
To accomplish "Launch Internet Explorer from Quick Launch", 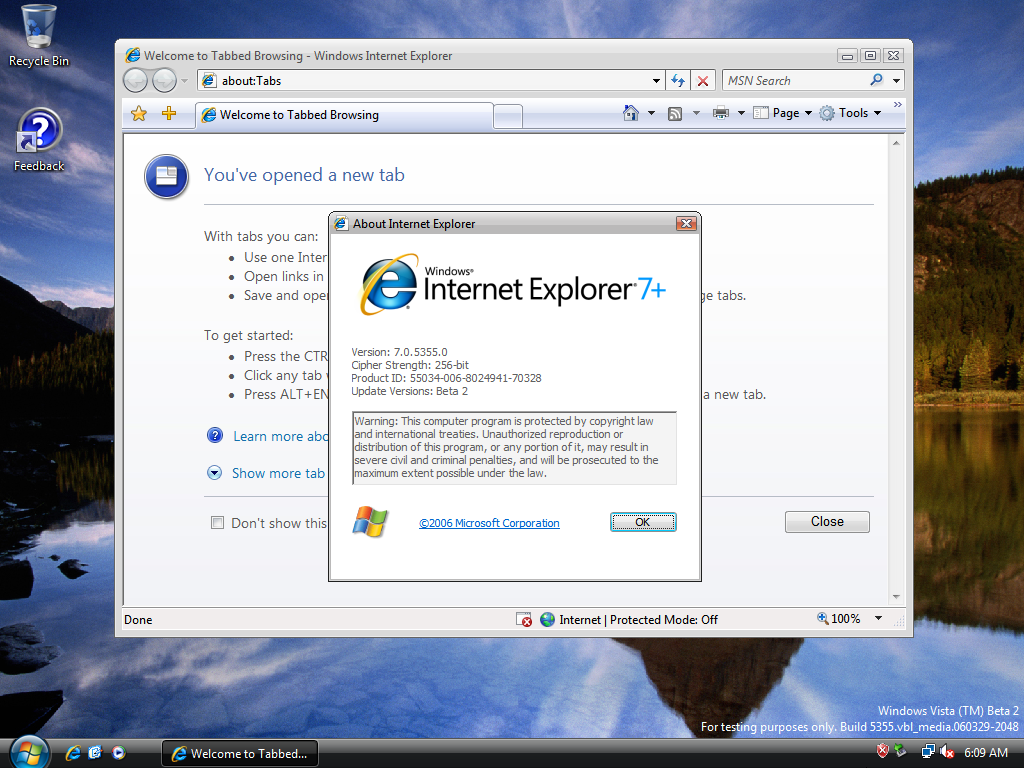I will pos(73,752).
